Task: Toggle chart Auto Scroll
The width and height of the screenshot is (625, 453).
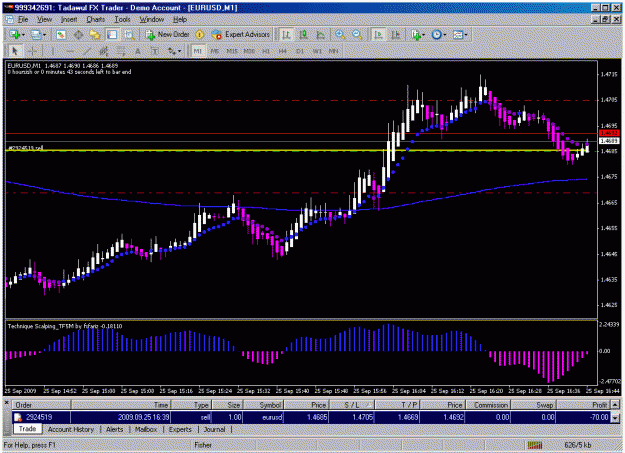Action: point(378,35)
